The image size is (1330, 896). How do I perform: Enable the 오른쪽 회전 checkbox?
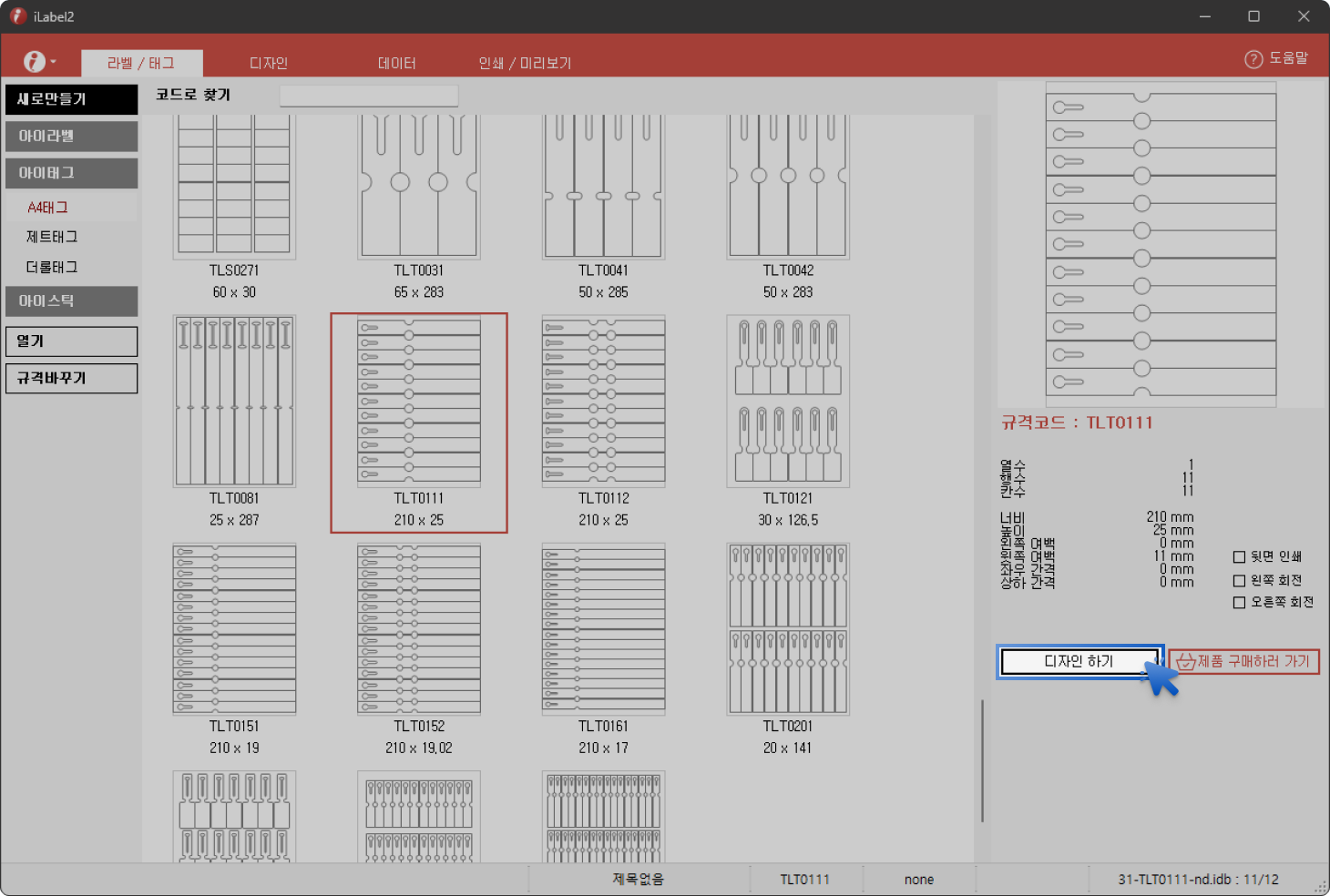click(1239, 603)
